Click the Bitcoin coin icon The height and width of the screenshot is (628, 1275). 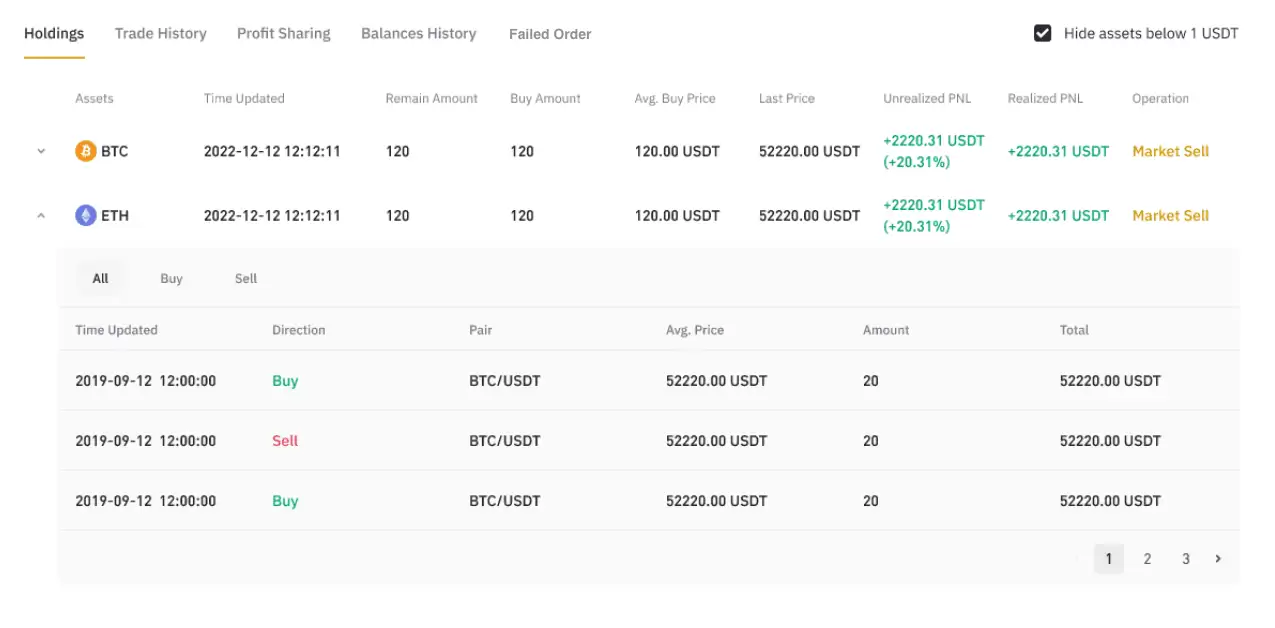tap(86, 152)
